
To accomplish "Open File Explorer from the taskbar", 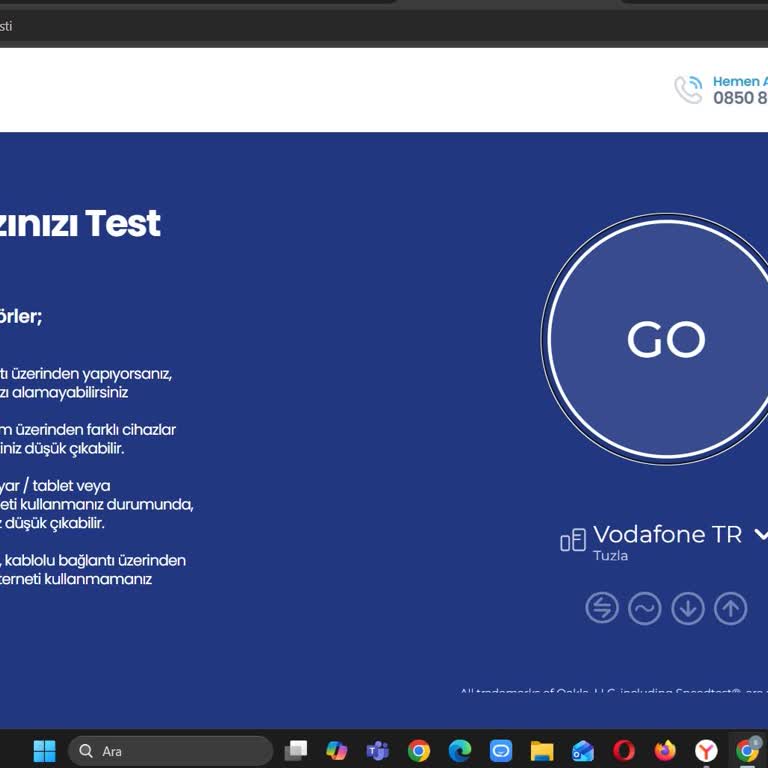I will 542,751.
